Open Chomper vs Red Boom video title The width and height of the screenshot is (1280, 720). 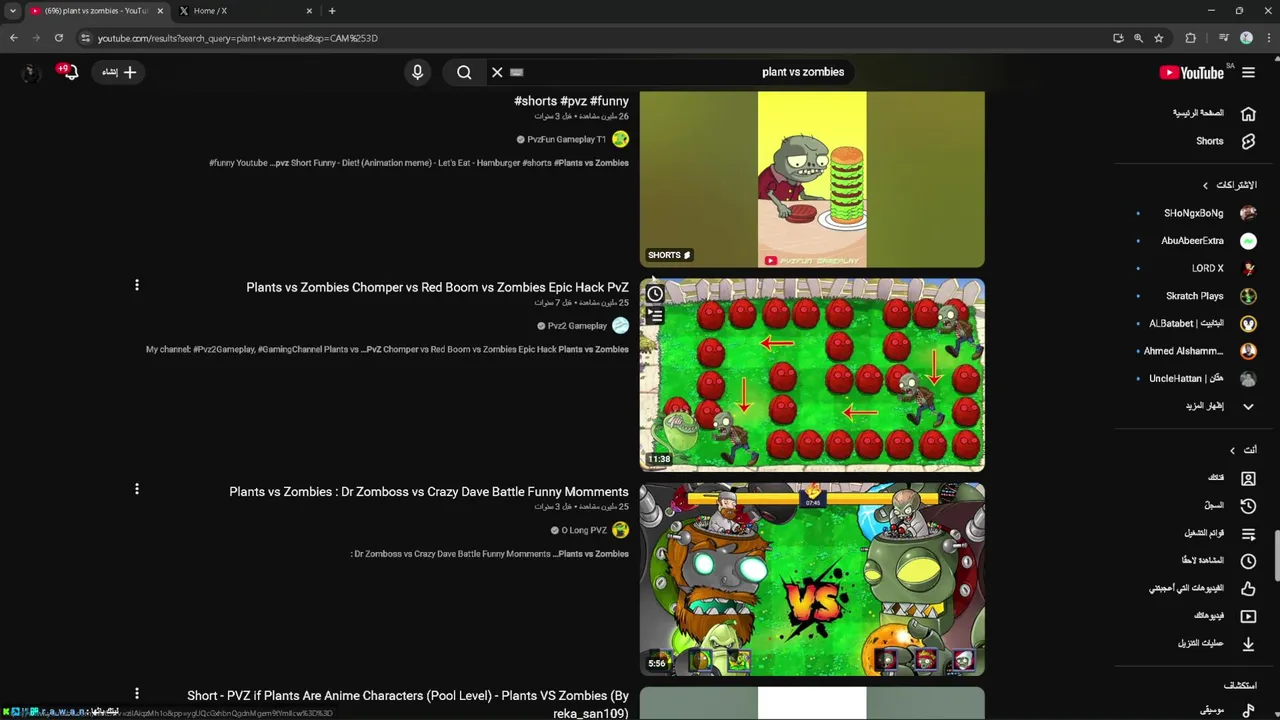coord(437,287)
